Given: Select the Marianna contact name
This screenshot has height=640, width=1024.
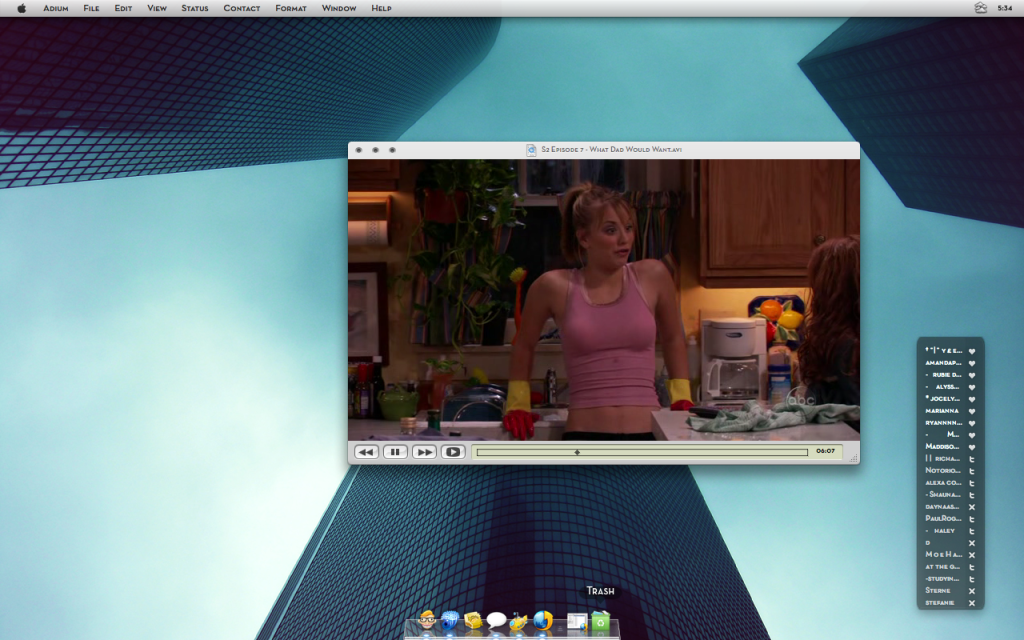Looking at the screenshot, I should (942, 411).
